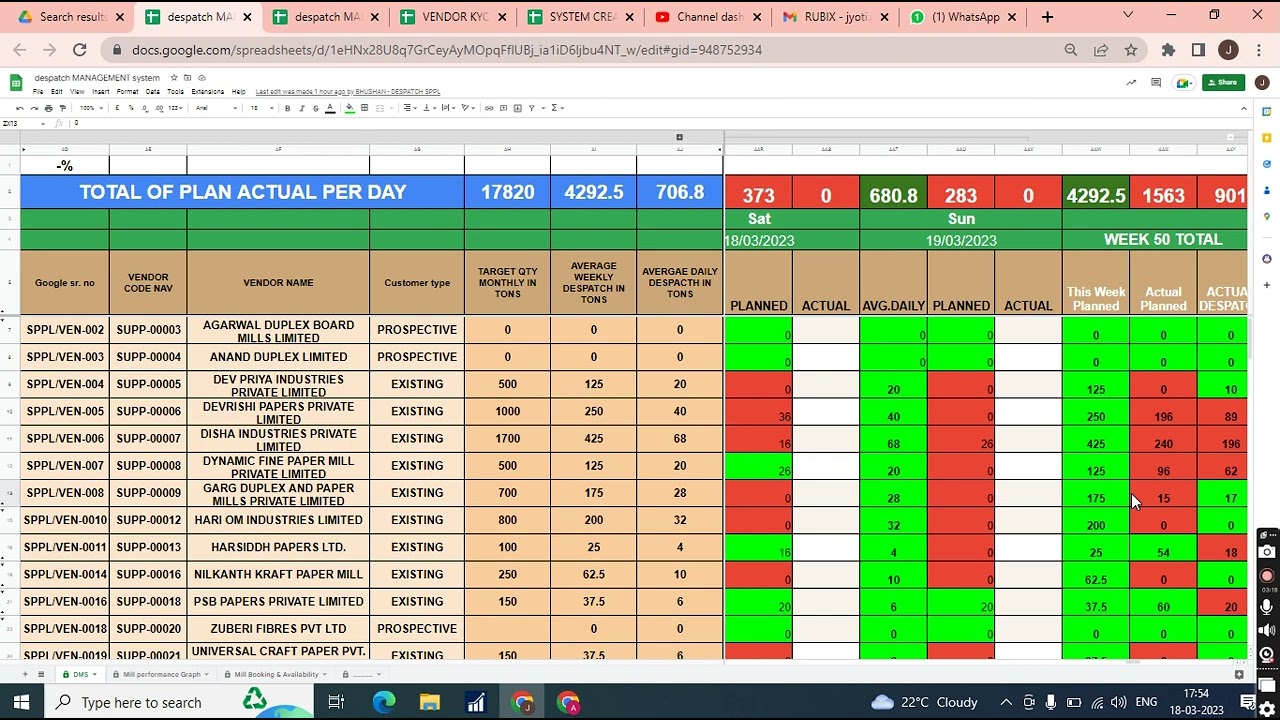Star the despatch MANAGEMENT system document
Screen dimensions: 1280x720
pos(174,78)
